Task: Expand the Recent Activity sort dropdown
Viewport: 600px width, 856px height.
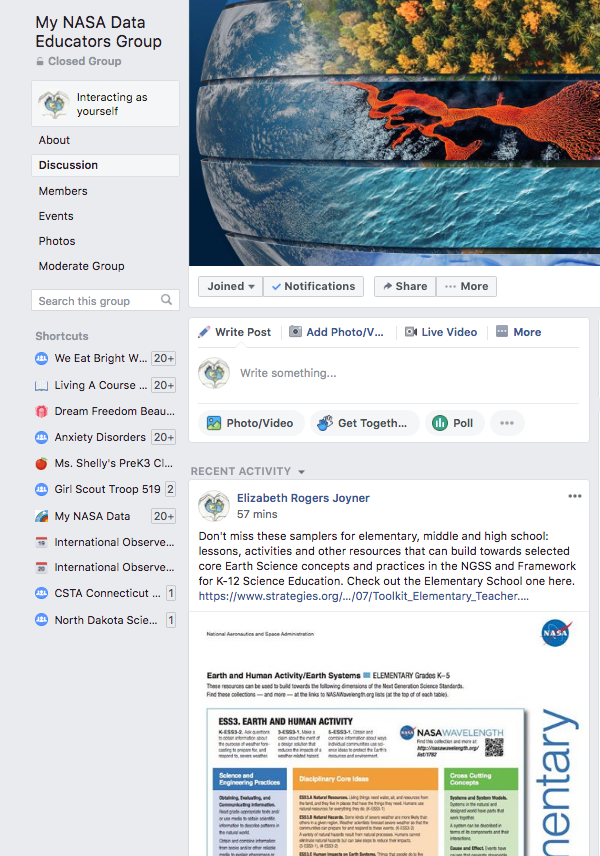Action: [301, 472]
